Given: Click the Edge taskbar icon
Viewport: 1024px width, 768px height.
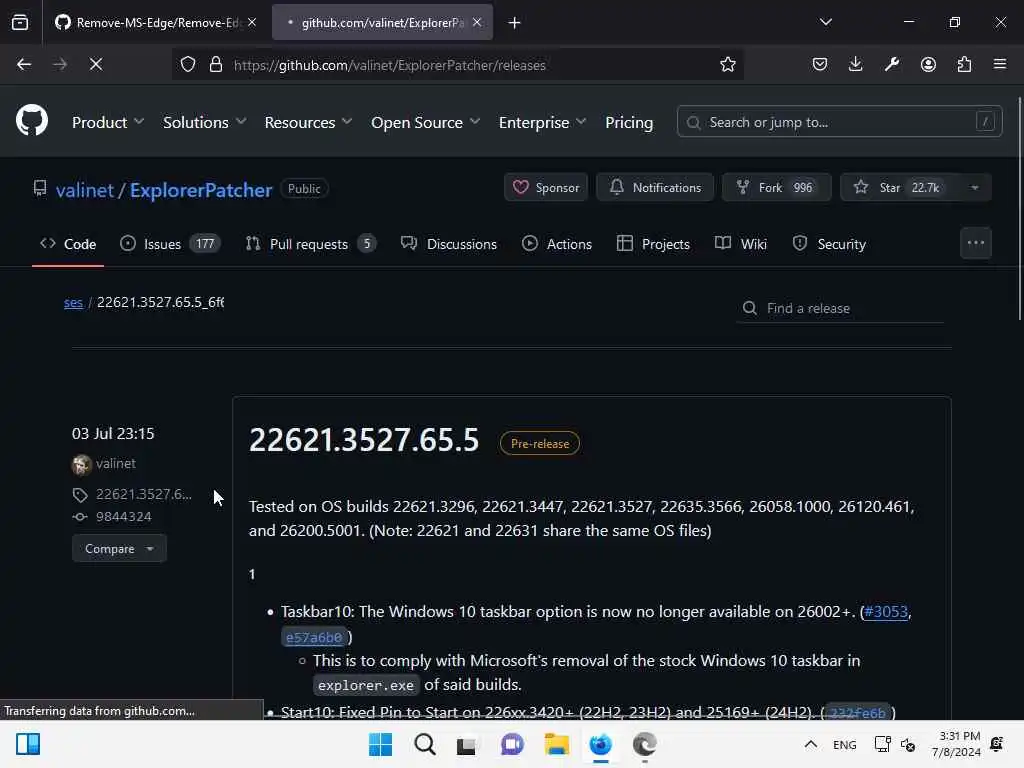Looking at the screenshot, I should click(645, 744).
